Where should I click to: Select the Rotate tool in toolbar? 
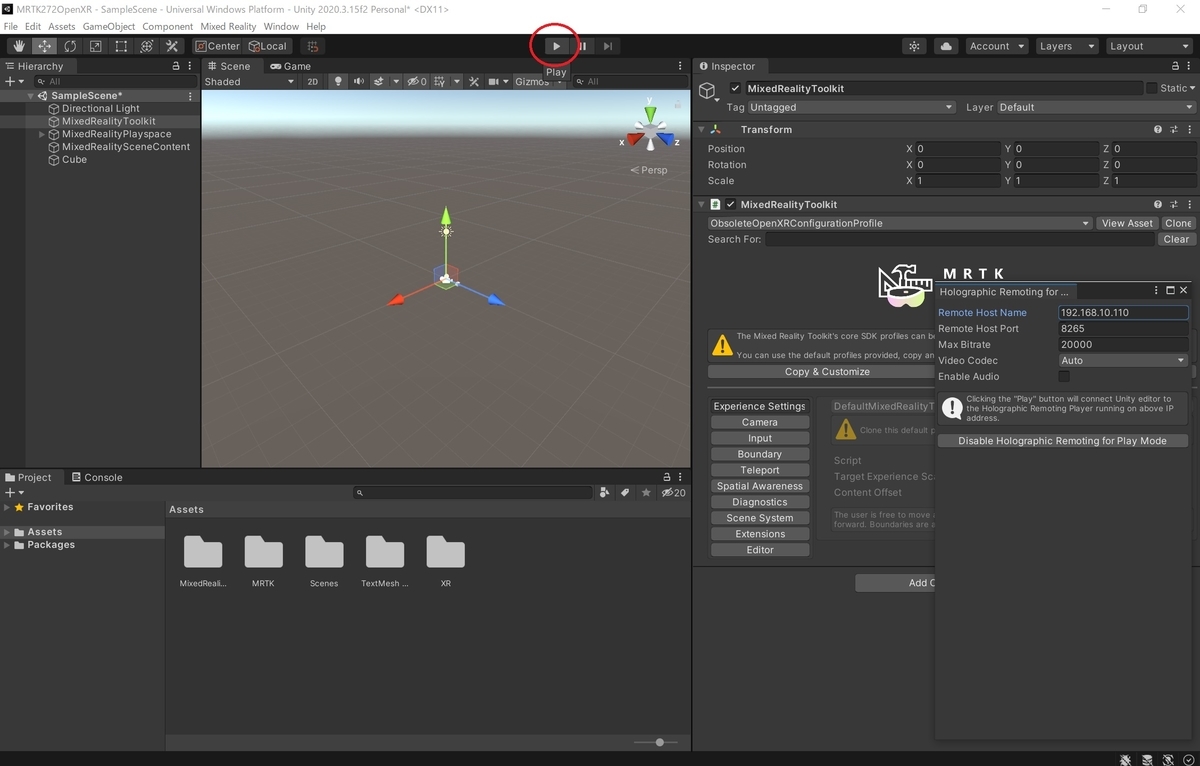[70, 46]
